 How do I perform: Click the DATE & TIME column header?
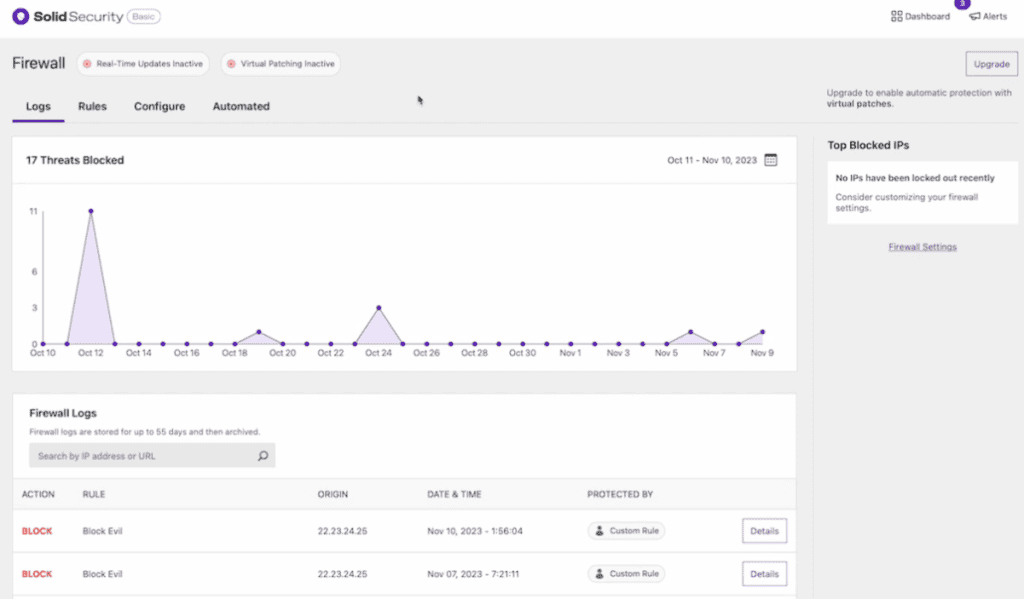tap(454, 494)
